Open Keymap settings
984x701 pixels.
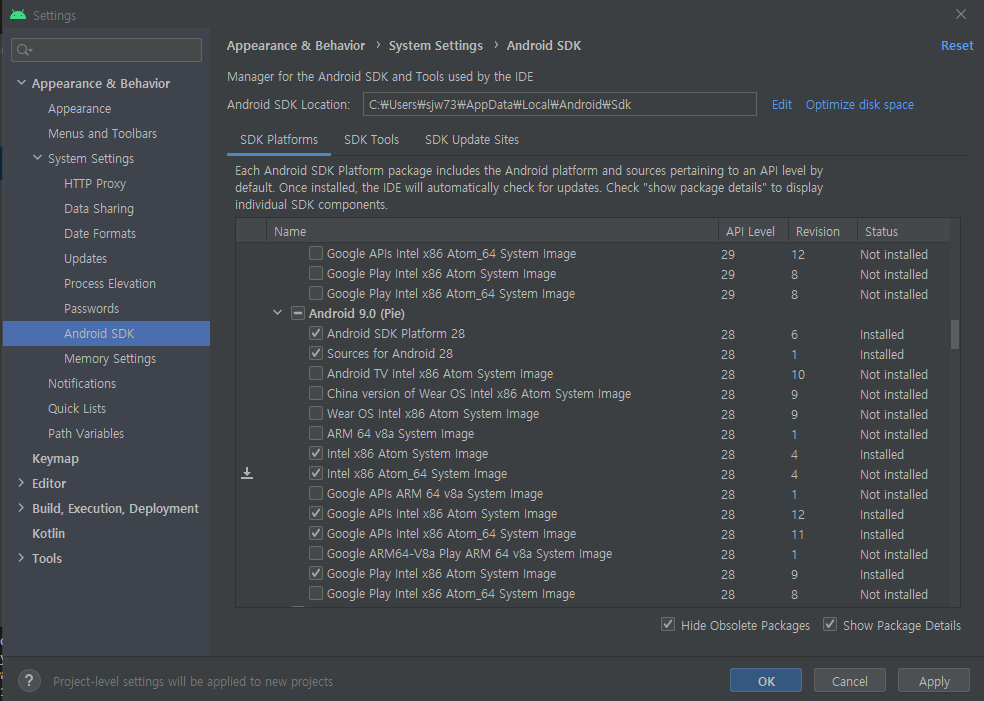(x=55, y=459)
